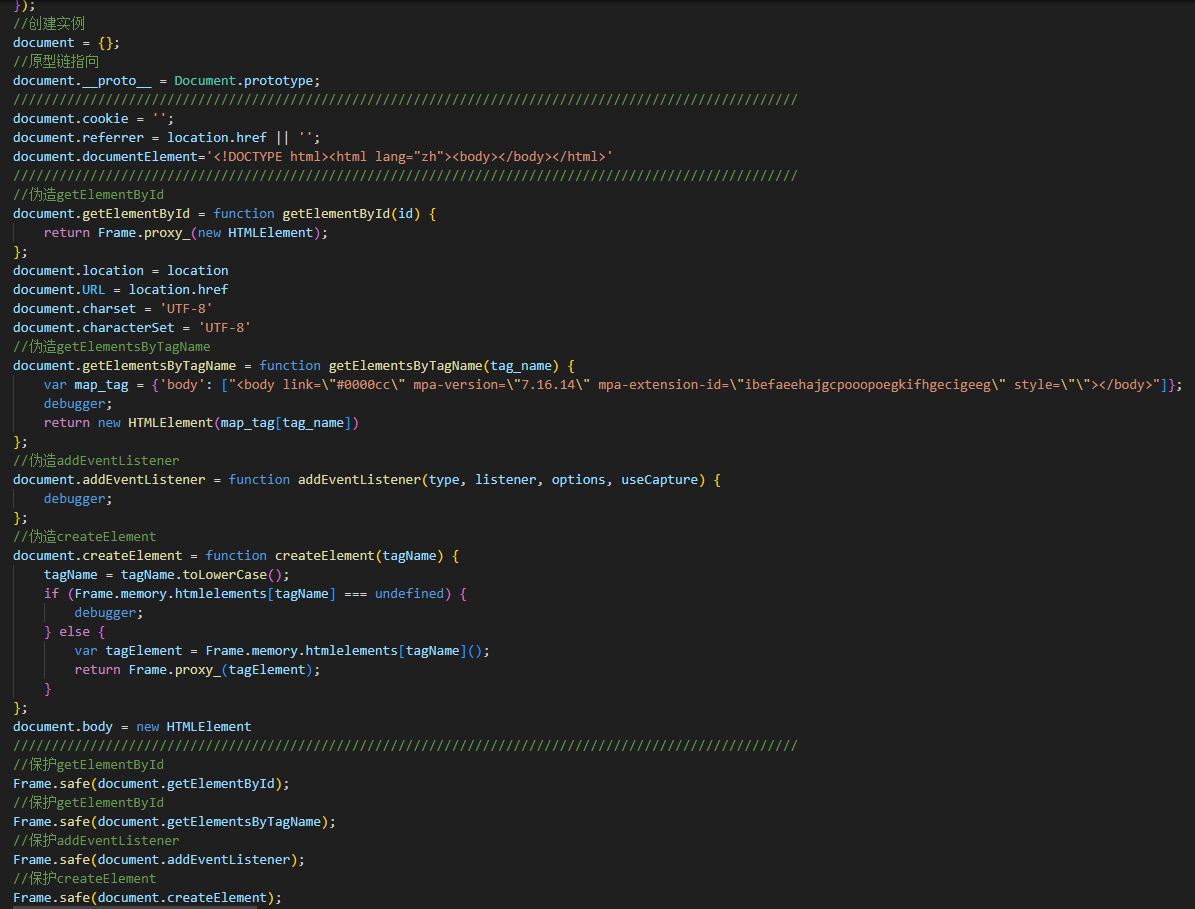Click the return Frame.proxy_(new HTMLElement) statement
Viewport: 1195px width, 909px height.
pyautogui.click(x=185, y=232)
